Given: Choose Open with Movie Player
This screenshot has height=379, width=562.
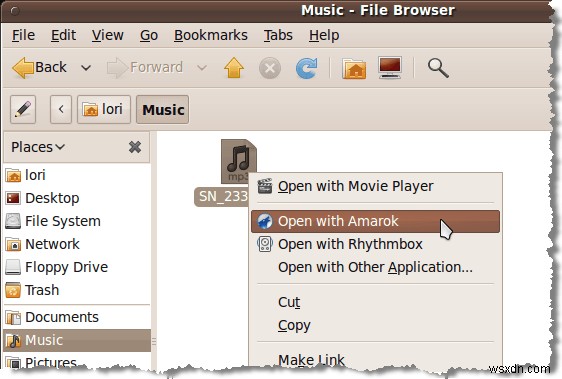Looking at the screenshot, I should pos(375,186).
